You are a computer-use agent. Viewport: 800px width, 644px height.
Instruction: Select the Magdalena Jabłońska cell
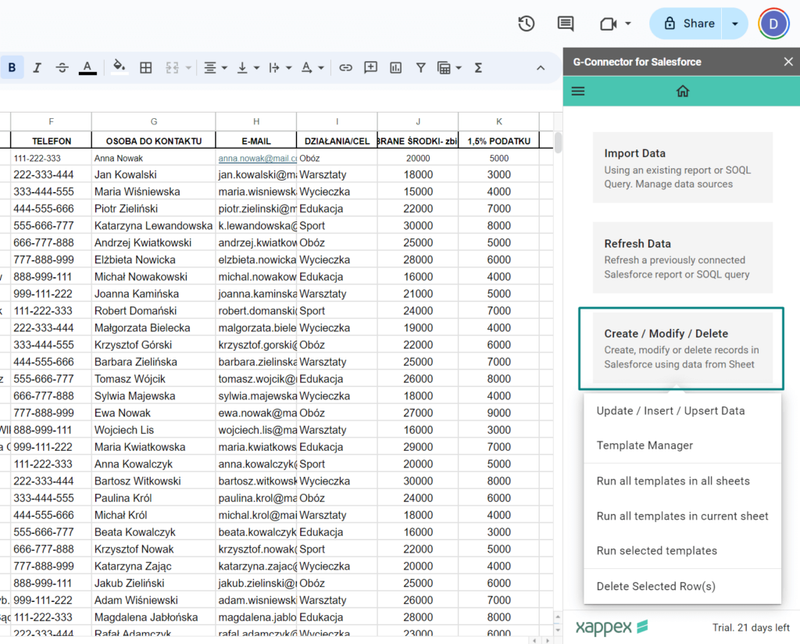(154, 617)
